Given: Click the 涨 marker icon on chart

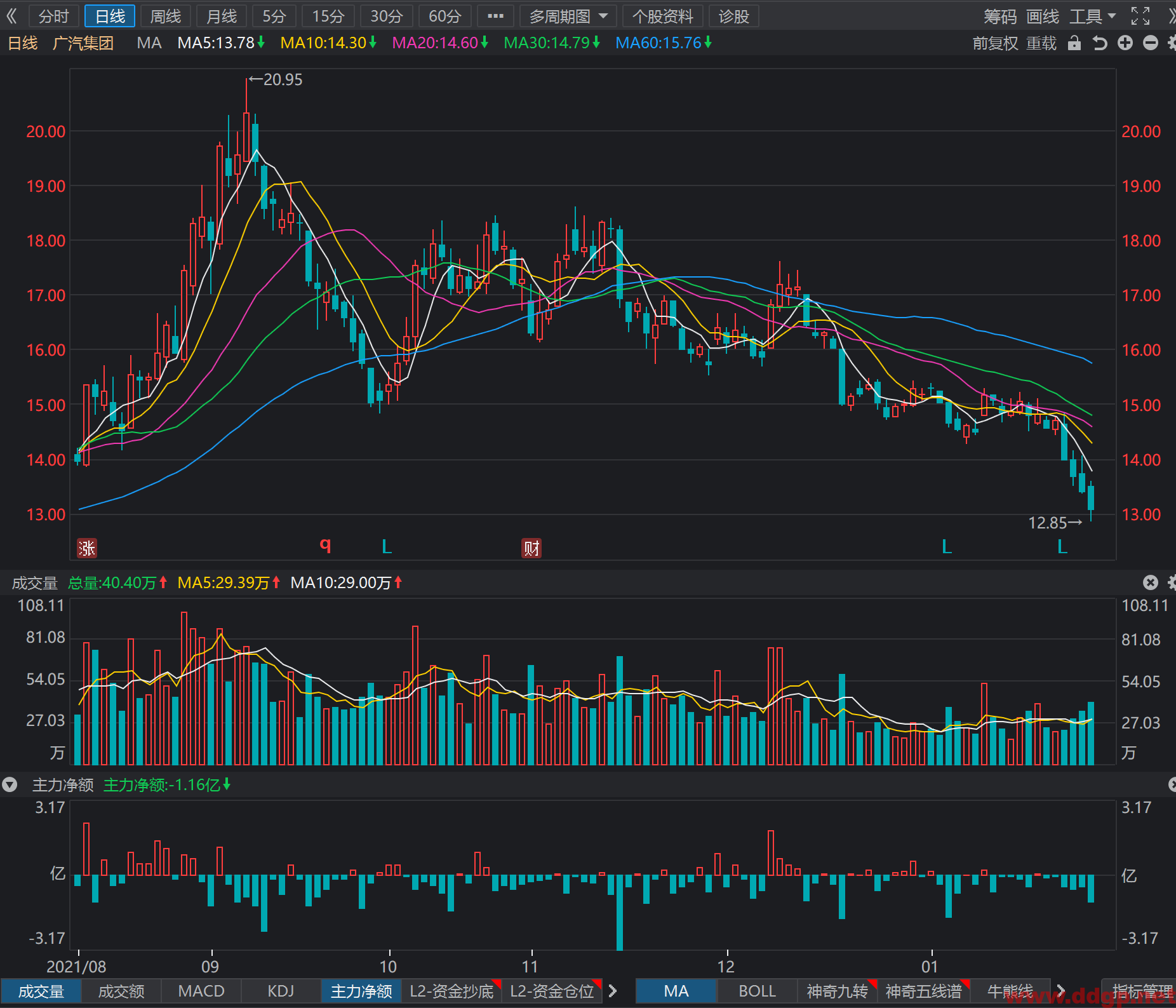Looking at the screenshot, I should [87, 548].
